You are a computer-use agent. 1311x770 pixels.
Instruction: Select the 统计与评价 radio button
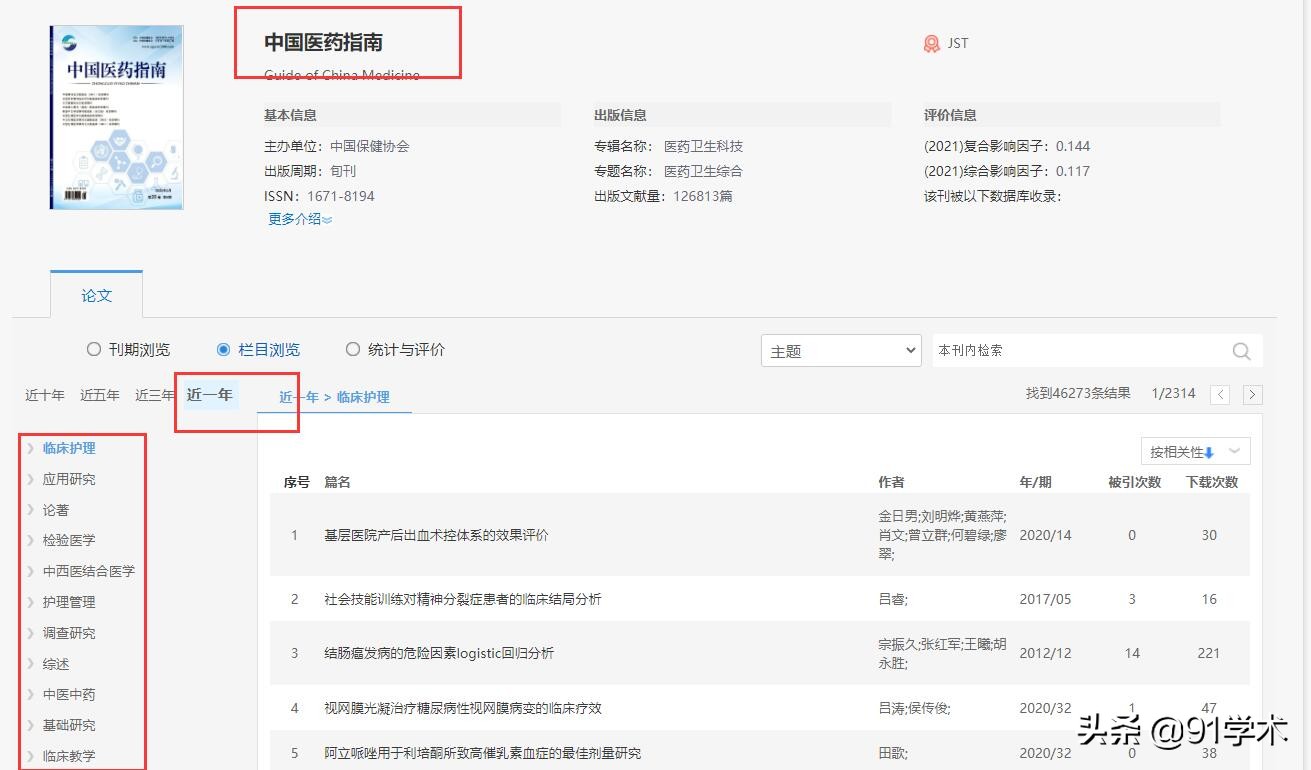click(353, 349)
